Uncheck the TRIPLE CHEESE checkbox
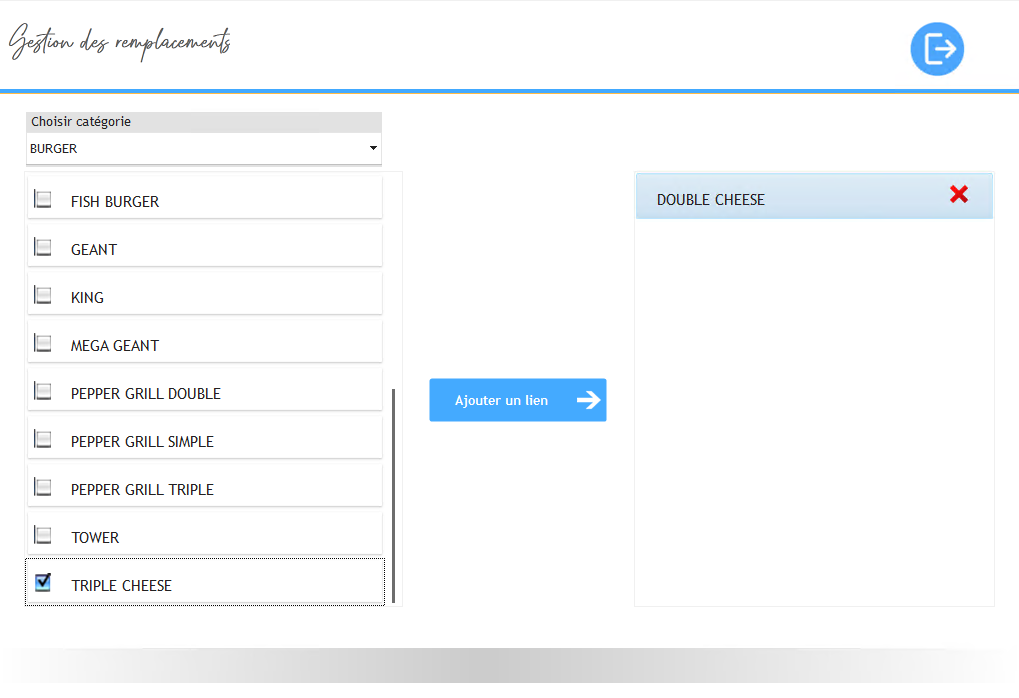This screenshot has height=698, width=1019. [x=43, y=582]
